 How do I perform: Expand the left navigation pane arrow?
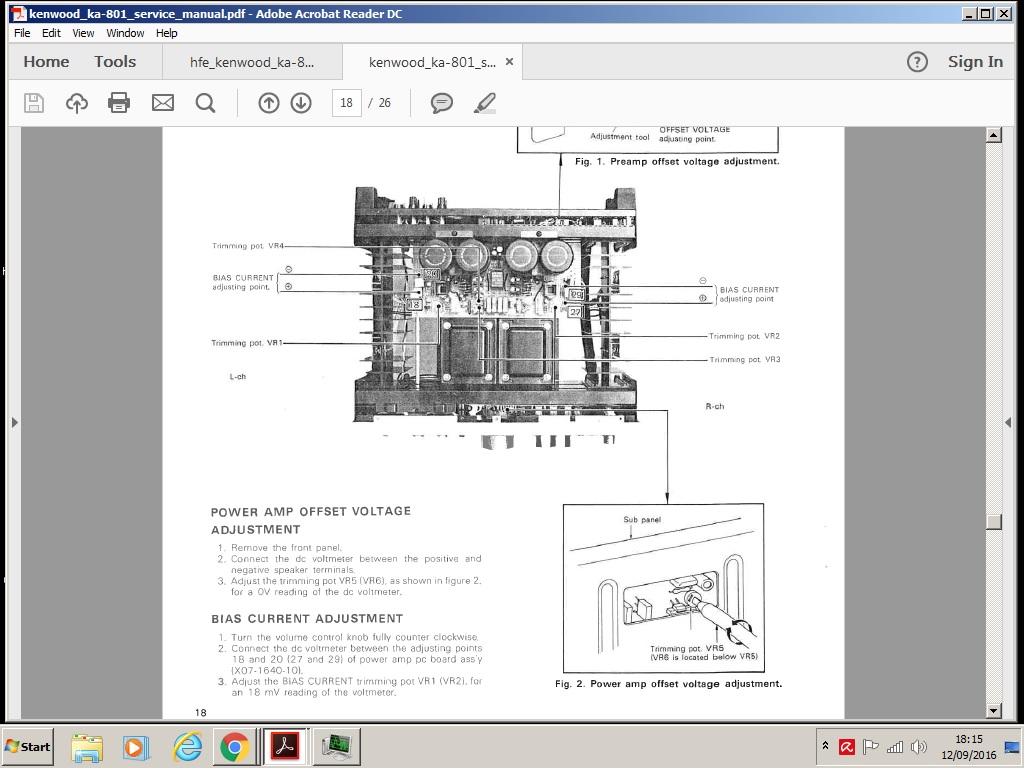pyautogui.click(x=14, y=423)
